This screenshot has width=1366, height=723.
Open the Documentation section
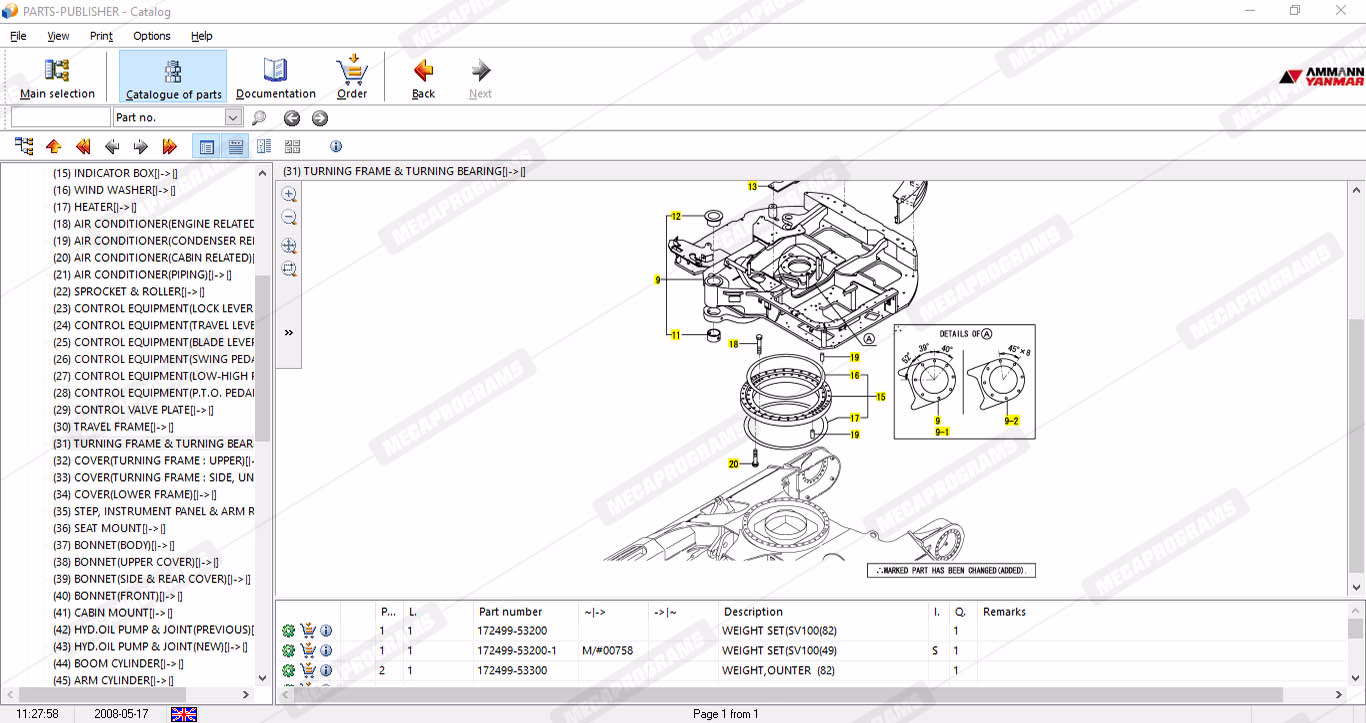[275, 78]
